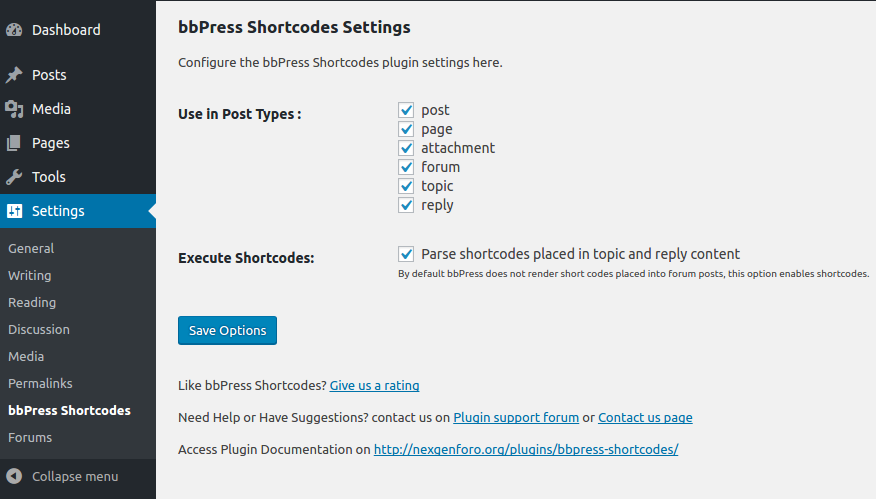Select Forums in the Settings submenu
Image resolution: width=876 pixels, height=499 pixels.
coord(30,438)
